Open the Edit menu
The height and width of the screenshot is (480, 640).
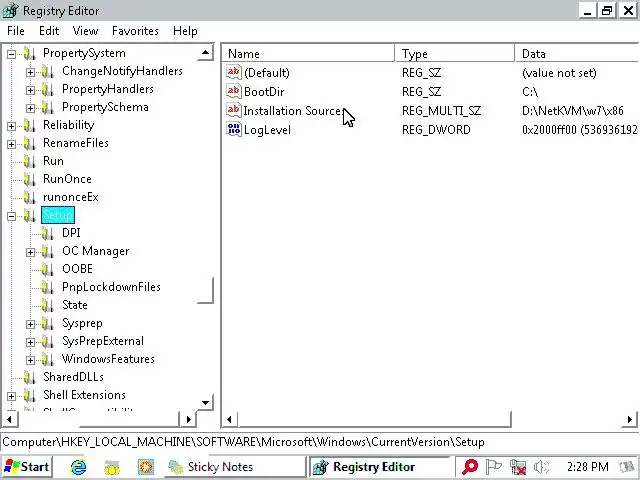49,31
